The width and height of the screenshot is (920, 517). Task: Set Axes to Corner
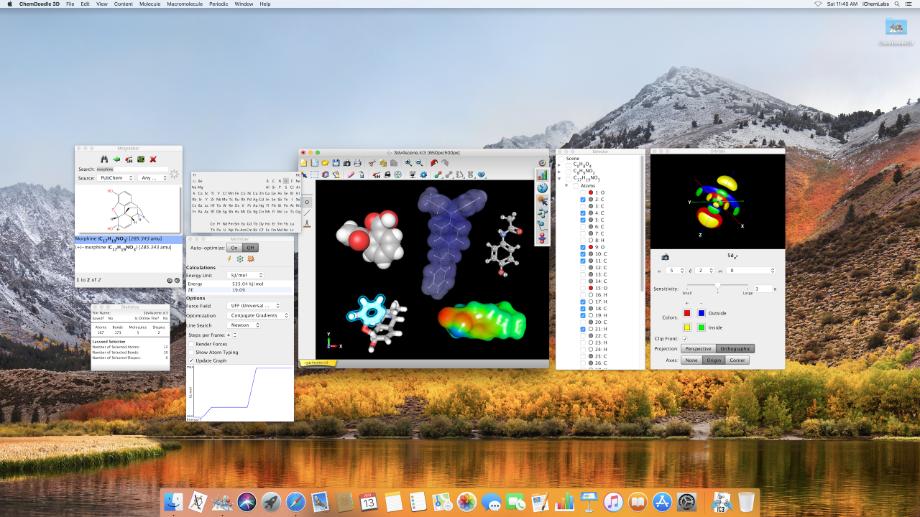(x=738, y=360)
